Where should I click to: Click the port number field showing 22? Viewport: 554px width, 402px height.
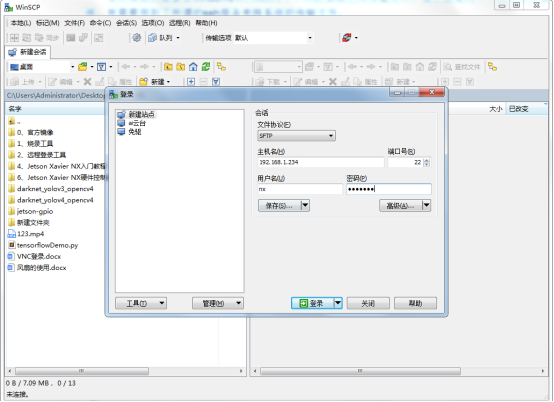click(405, 162)
